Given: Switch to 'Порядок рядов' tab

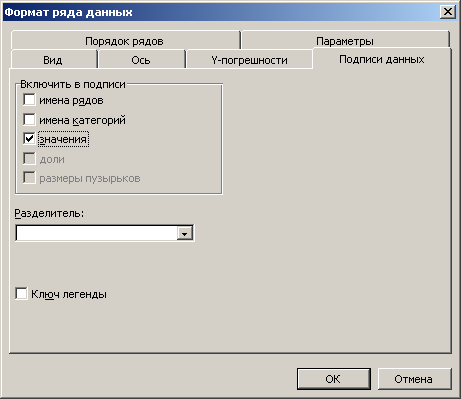Looking at the screenshot, I should click(125, 41).
